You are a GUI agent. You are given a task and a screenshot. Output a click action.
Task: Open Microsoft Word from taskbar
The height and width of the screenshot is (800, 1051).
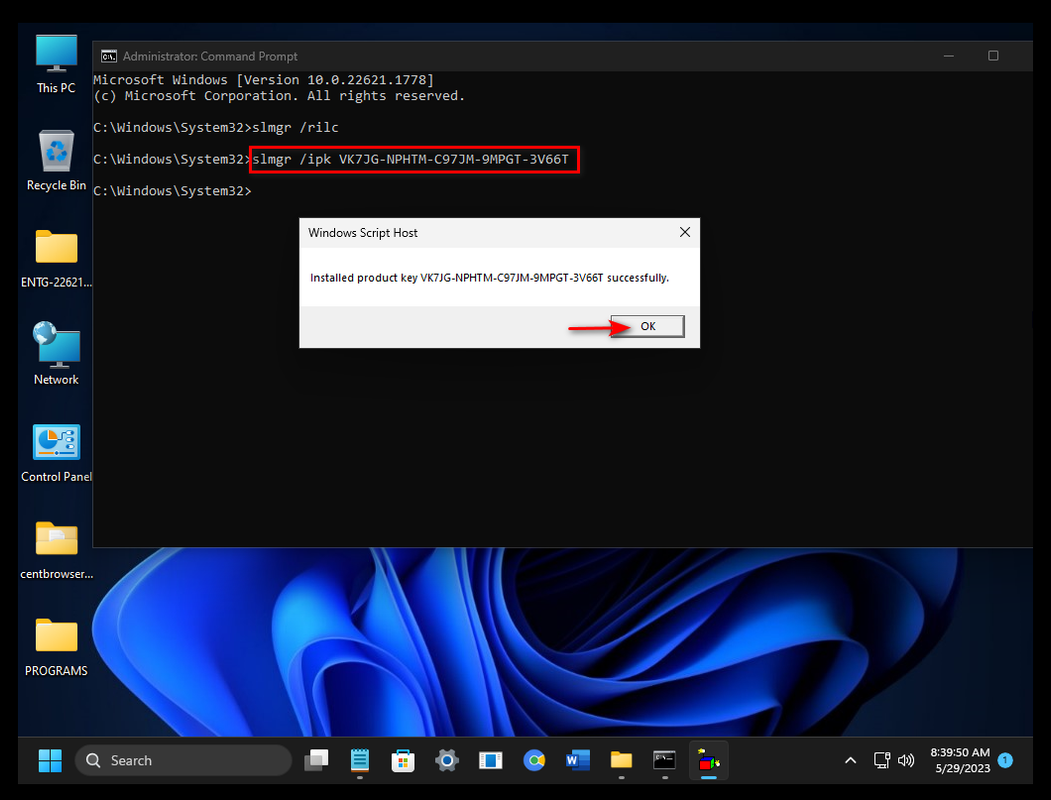(x=578, y=760)
